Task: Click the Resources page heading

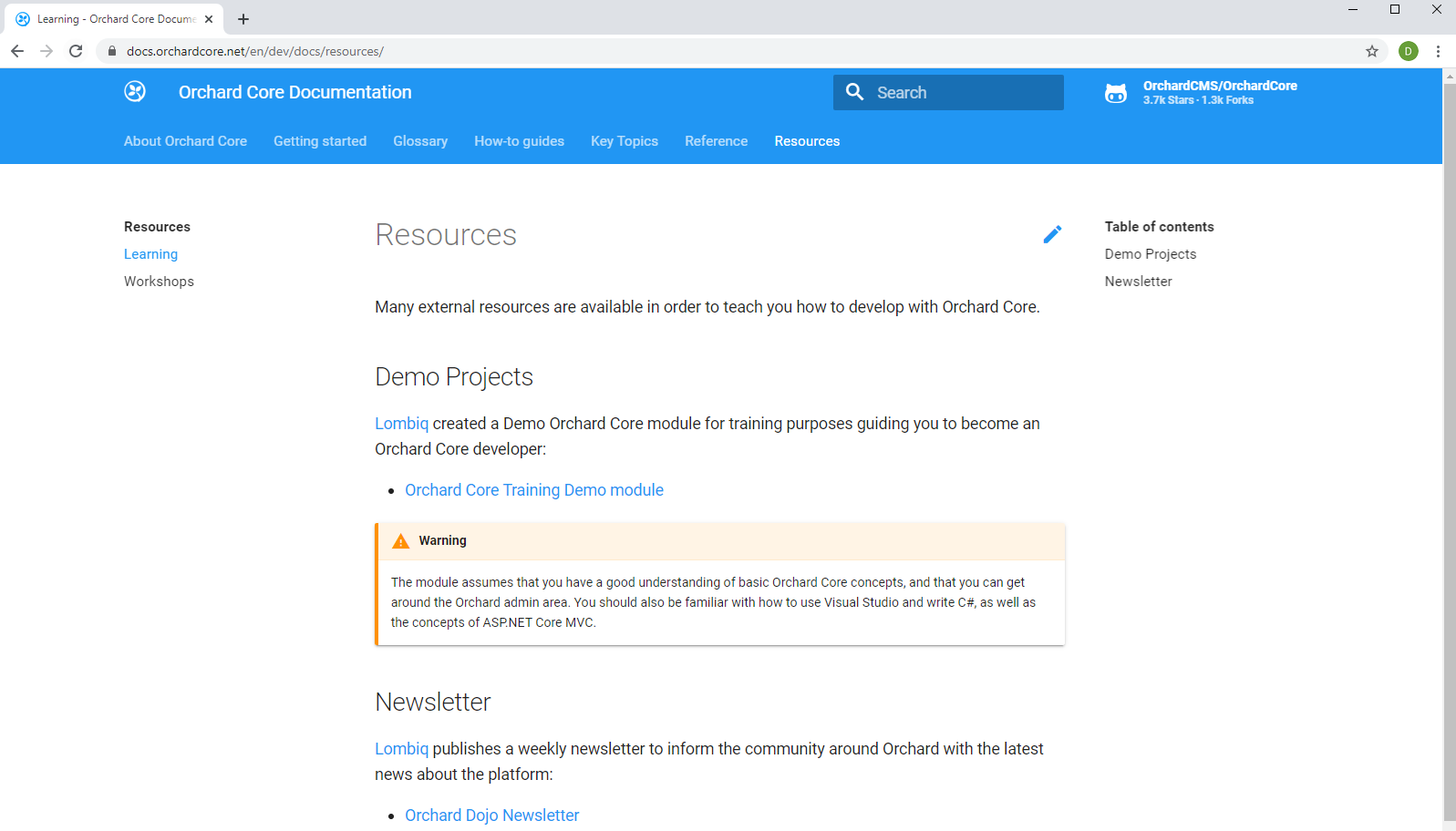Action: tap(446, 235)
